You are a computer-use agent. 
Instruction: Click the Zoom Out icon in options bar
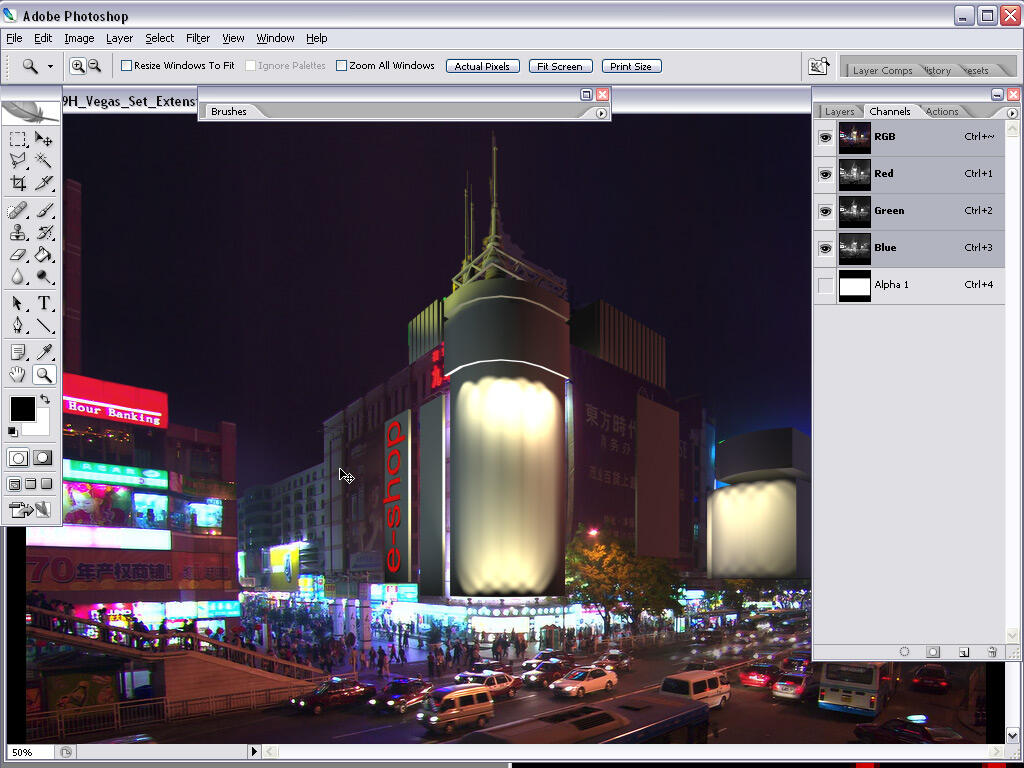point(95,66)
